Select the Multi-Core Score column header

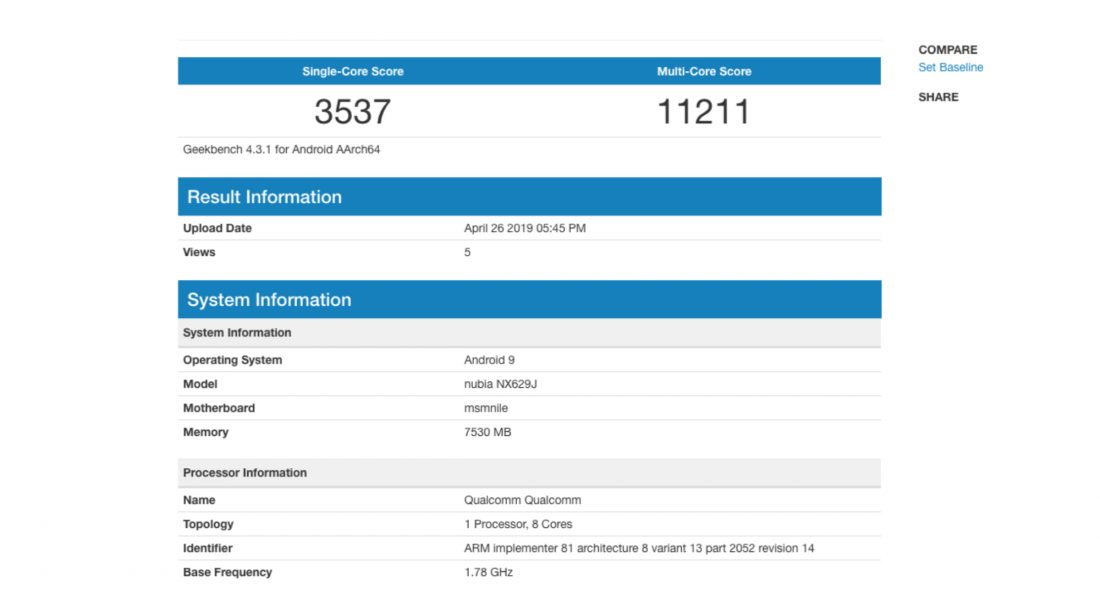coord(704,72)
